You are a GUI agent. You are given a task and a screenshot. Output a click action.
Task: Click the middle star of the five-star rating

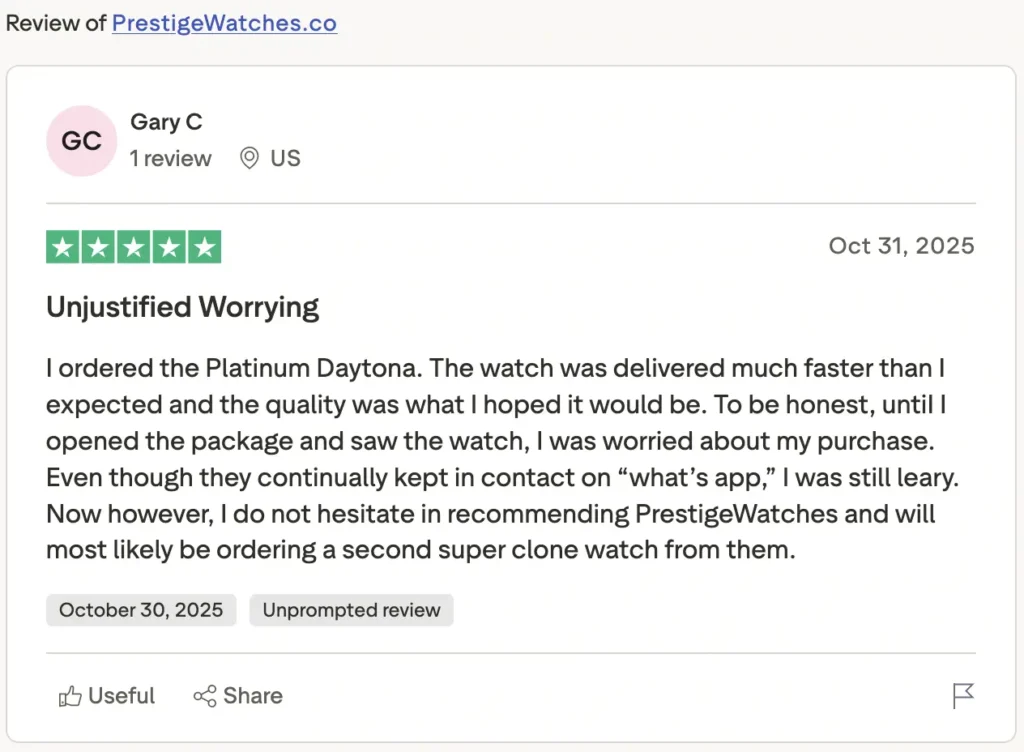pyautogui.click(x=132, y=246)
